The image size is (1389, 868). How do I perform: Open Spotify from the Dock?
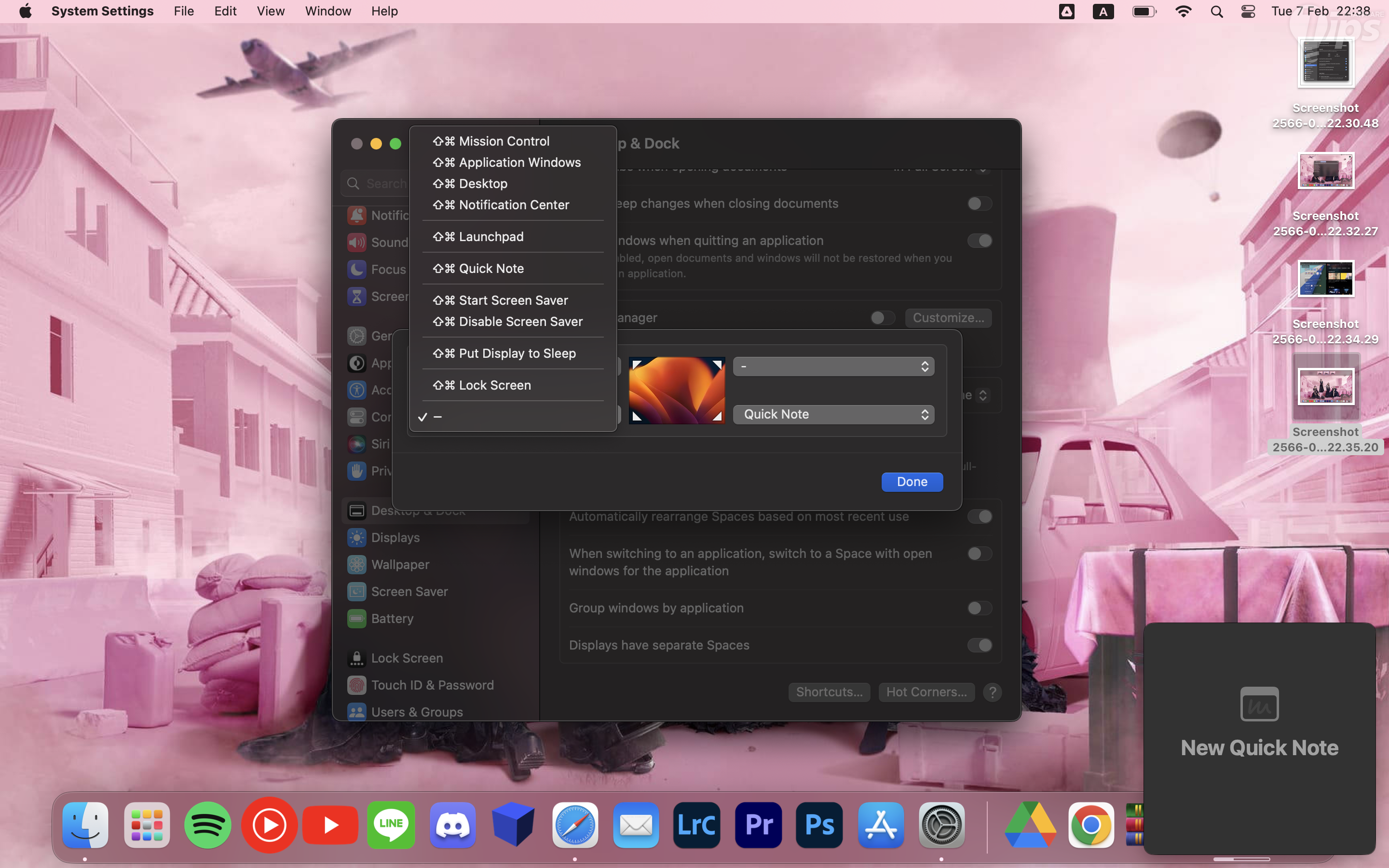tap(208, 825)
